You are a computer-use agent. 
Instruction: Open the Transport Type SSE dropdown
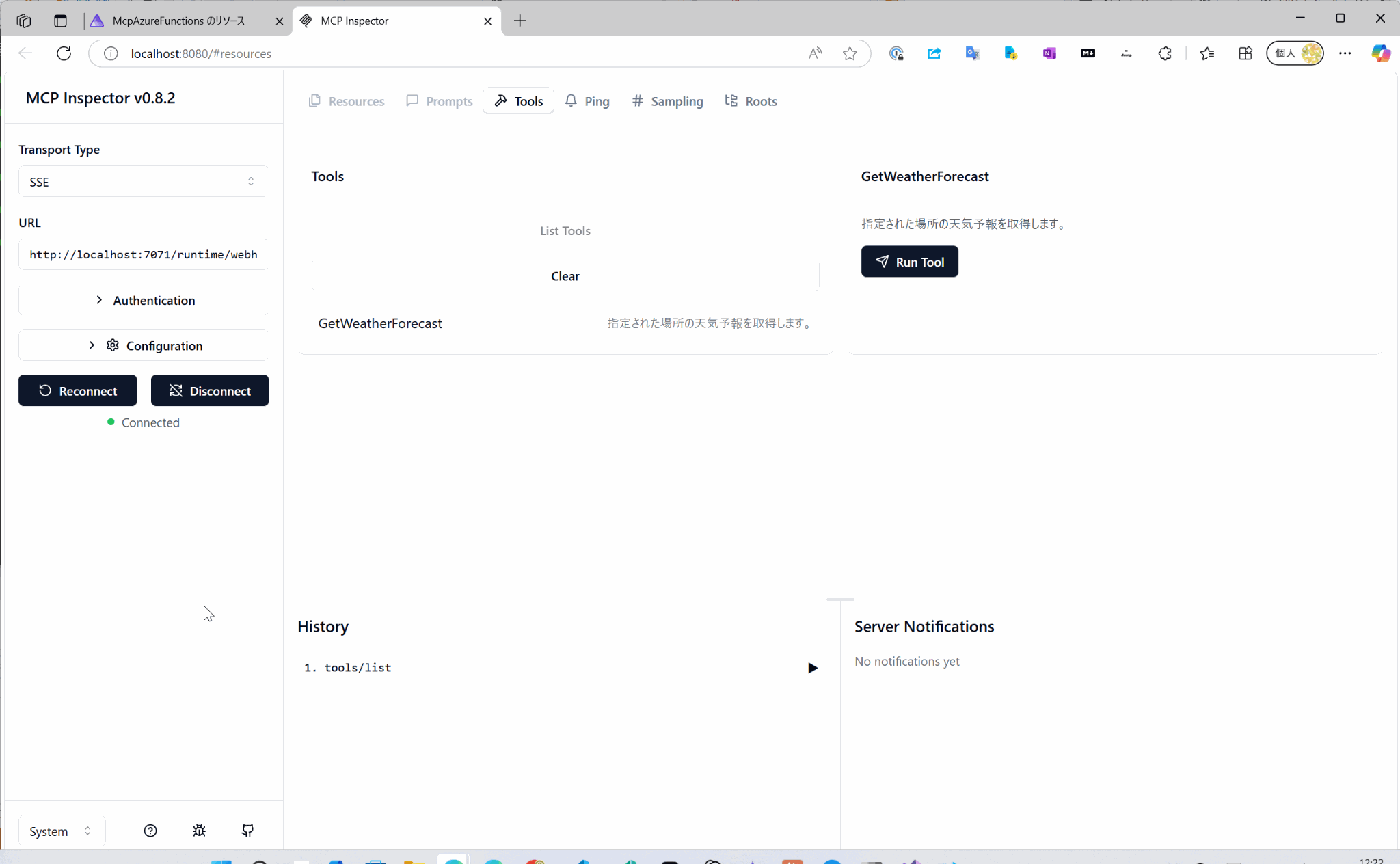(x=142, y=182)
